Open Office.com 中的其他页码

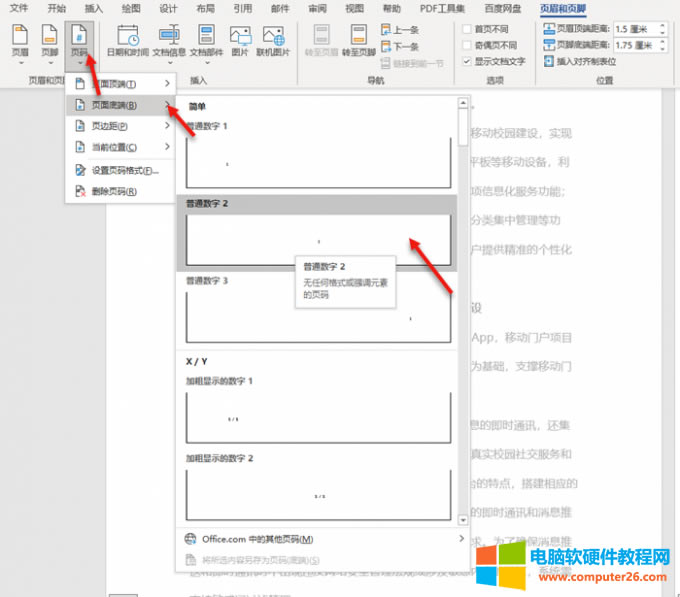(x=258, y=539)
